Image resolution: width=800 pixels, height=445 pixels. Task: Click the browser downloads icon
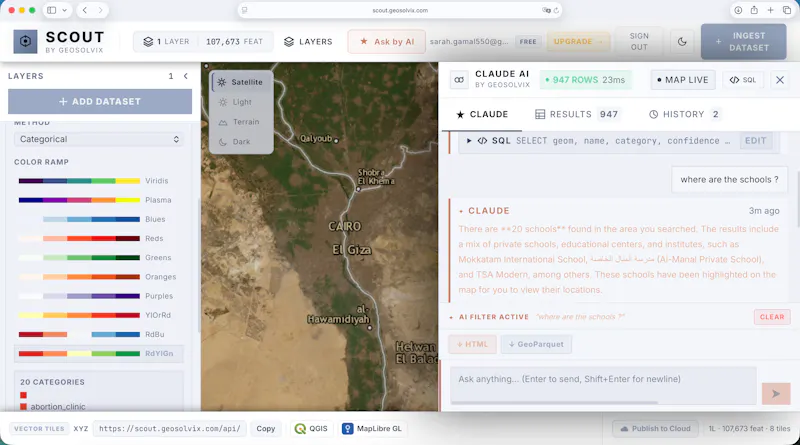738,10
